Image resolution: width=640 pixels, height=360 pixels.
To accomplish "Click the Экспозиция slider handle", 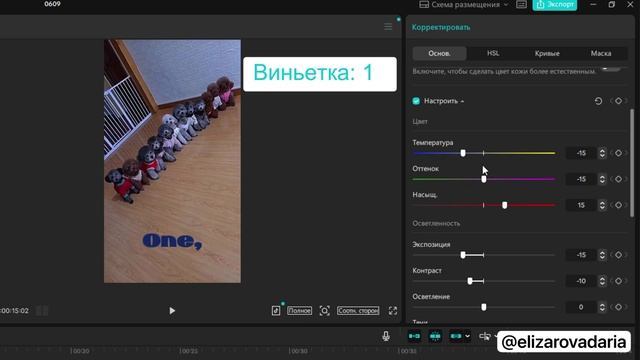I will tap(463, 255).
